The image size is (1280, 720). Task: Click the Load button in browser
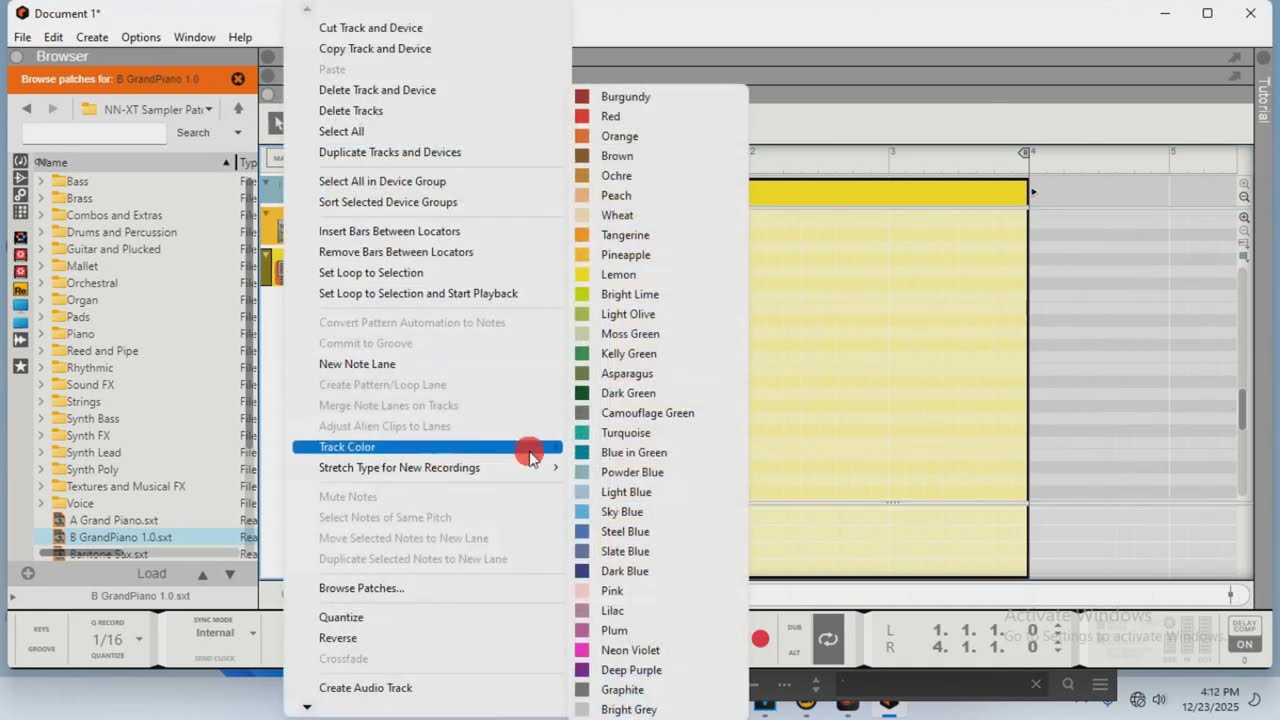click(x=152, y=573)
